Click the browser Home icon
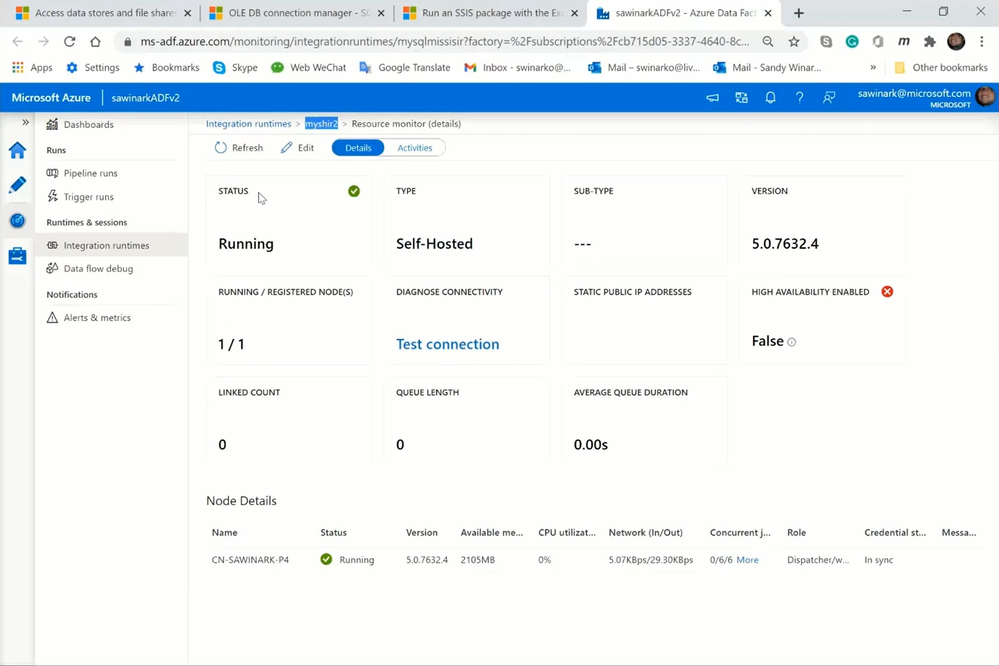Viewport: 999px width, 666px height. tap(95, 41)
